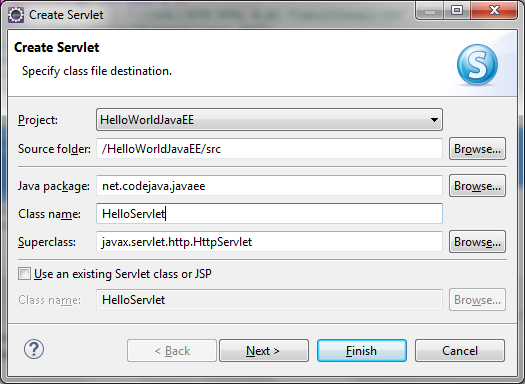Click the greyed-out lower Class name field
The image size is (525, 384).
coord(269,300)
